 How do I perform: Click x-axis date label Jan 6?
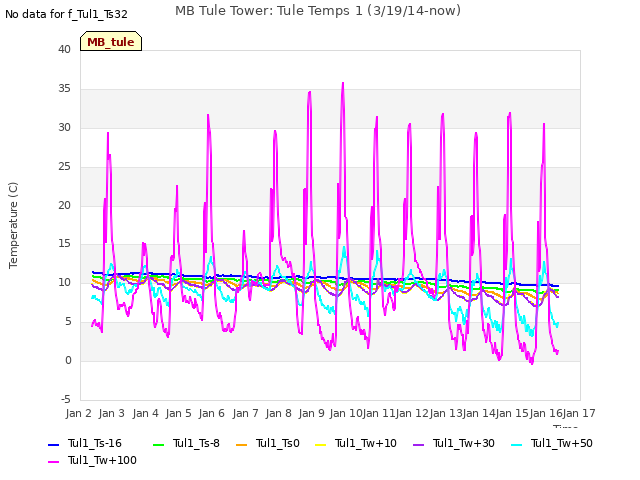(x=211, y=413)
